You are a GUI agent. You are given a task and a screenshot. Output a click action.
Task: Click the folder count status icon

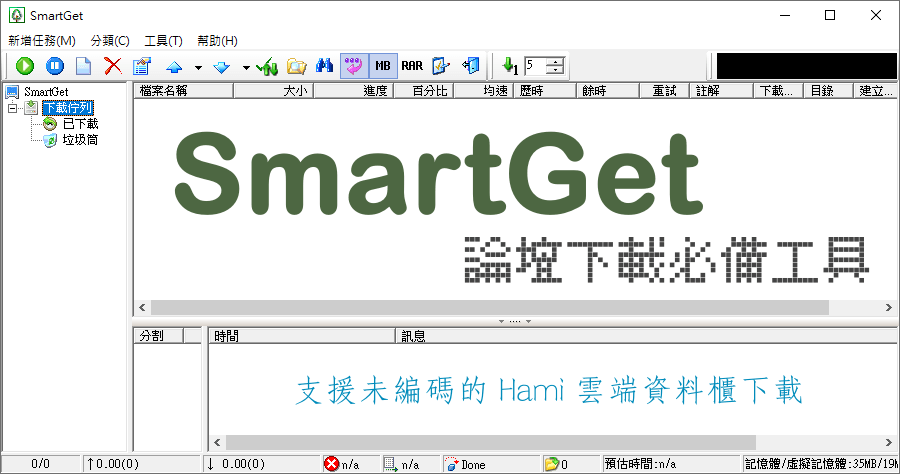(551, 464)
